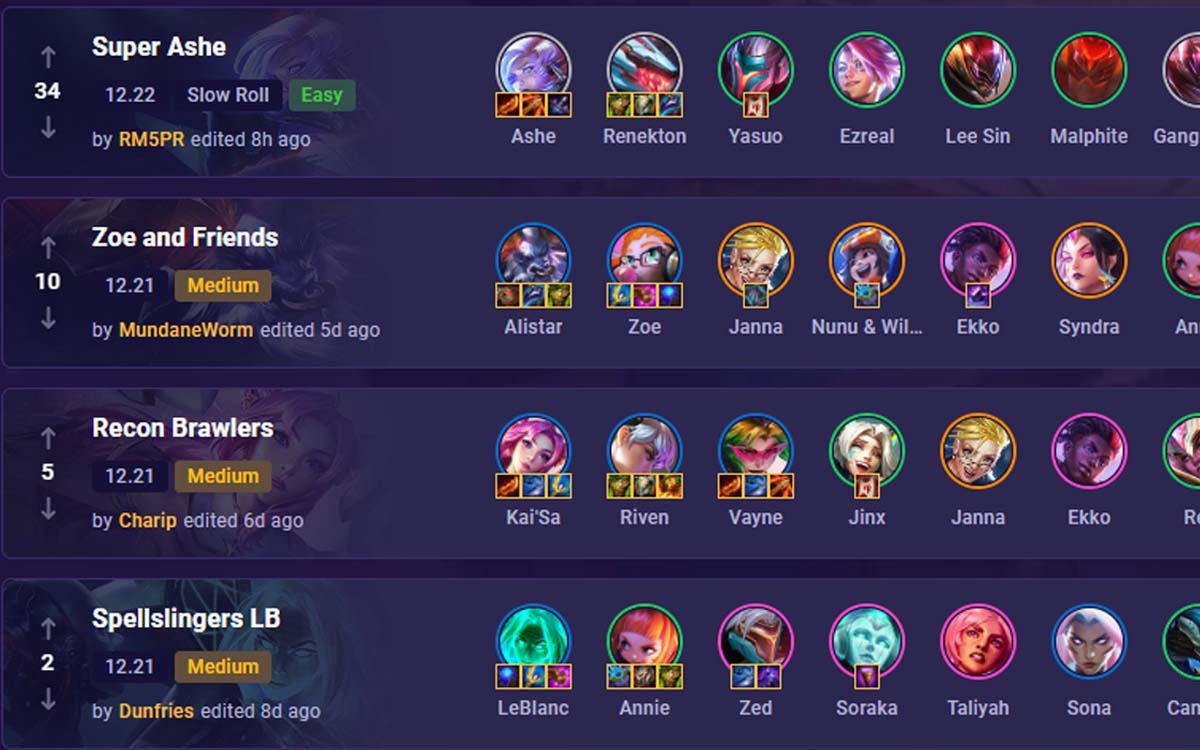Click Recon Brawlers Medium difficulty badge
Image resolution: width=1200 pixels, height=750 pixels.
[223, 476]
